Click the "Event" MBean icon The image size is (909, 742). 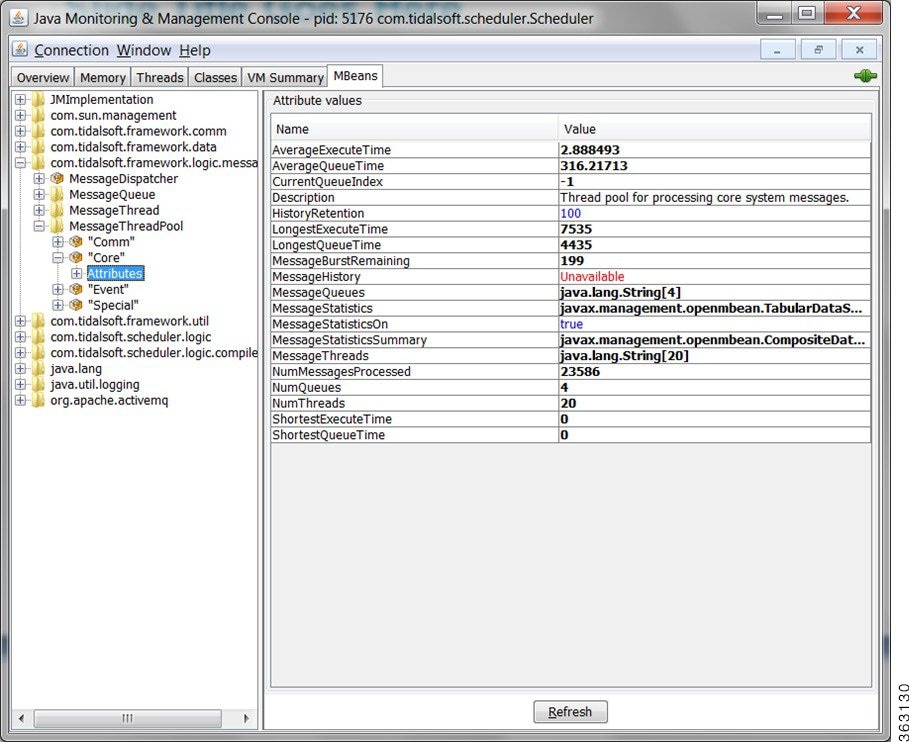[76, 290]
